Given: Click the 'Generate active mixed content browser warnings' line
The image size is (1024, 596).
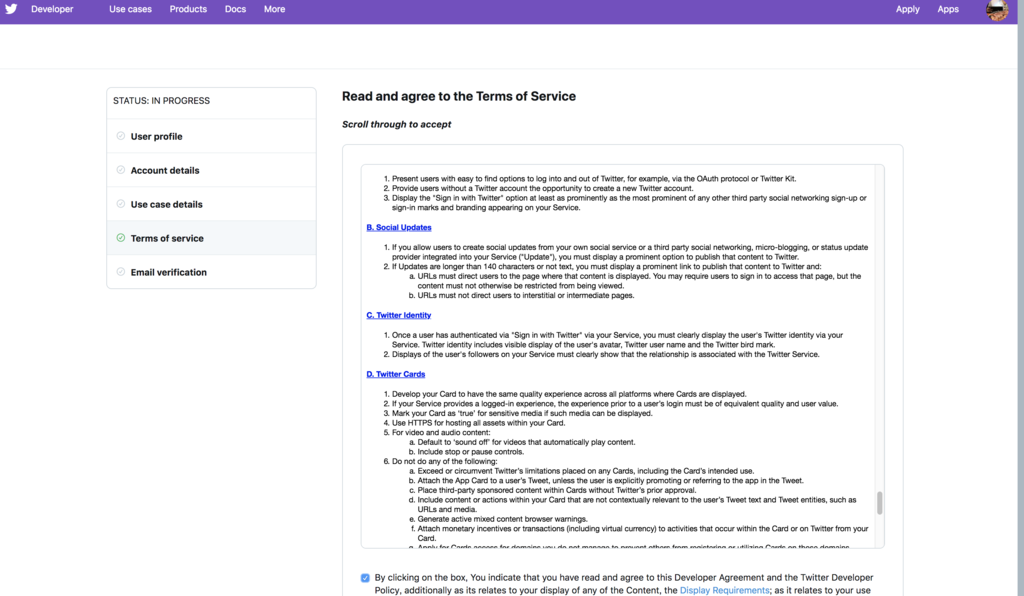Looking at the screenshot, I should click(x=502, y=519).
